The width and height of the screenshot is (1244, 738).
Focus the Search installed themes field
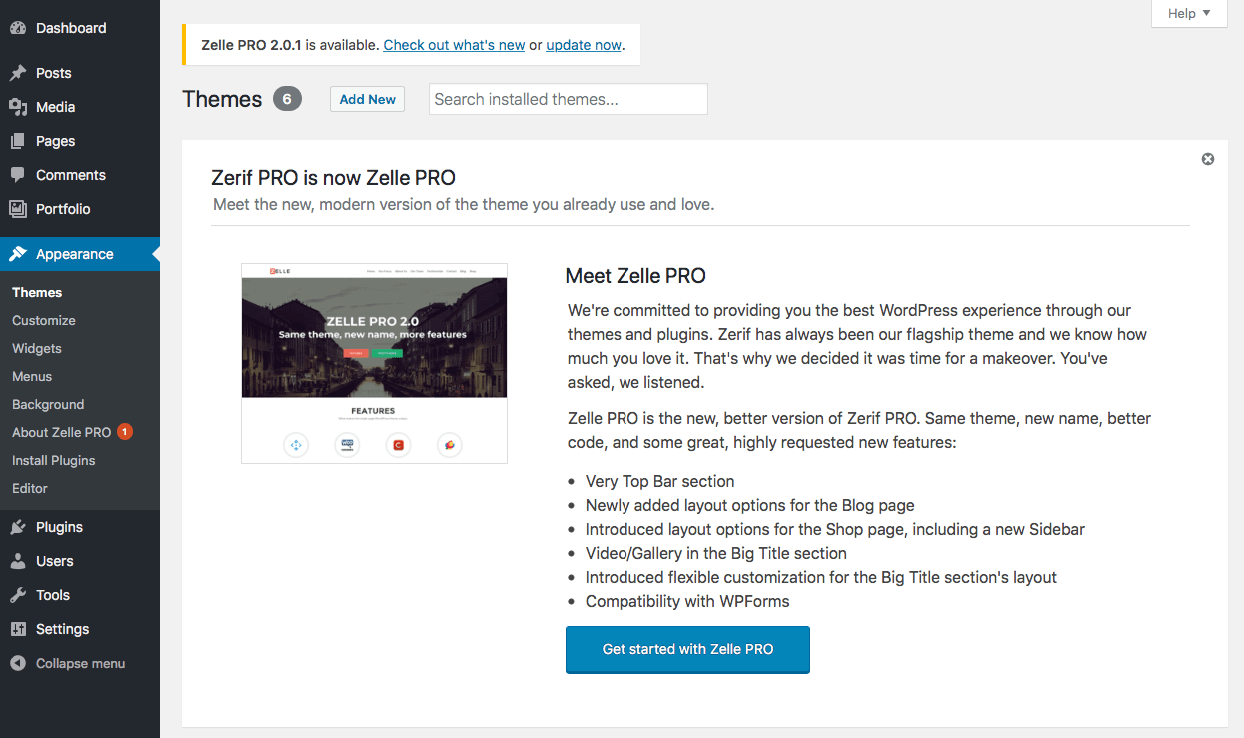click(568, 99)
